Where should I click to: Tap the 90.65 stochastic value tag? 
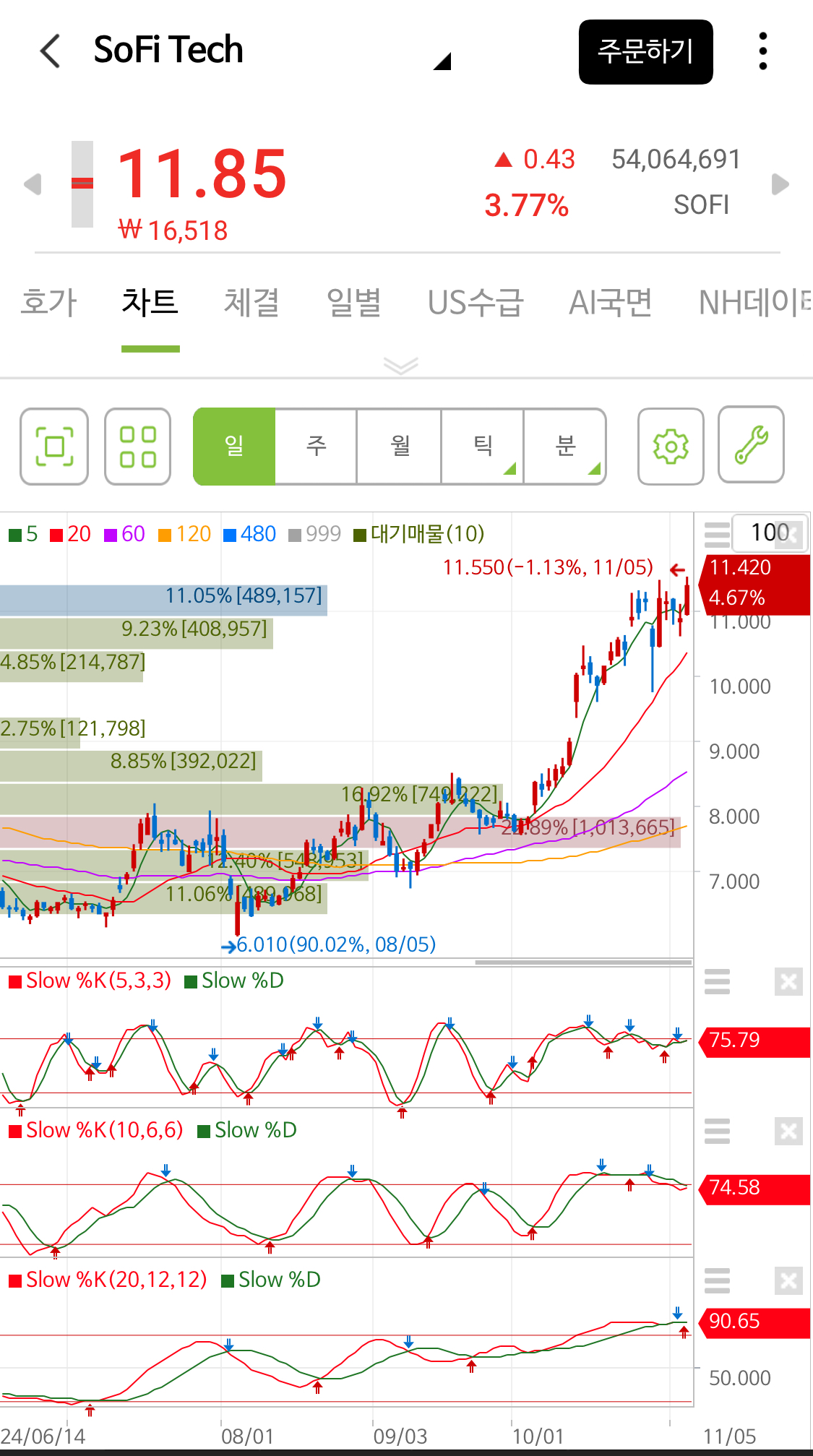[x=754, y=1322]
